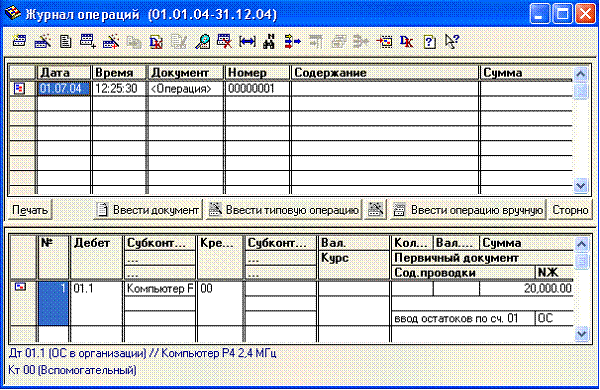Click status line Дт 01.1 (ОС в организации)
Screen dimensions: 600x390
[x=142, y=353]
